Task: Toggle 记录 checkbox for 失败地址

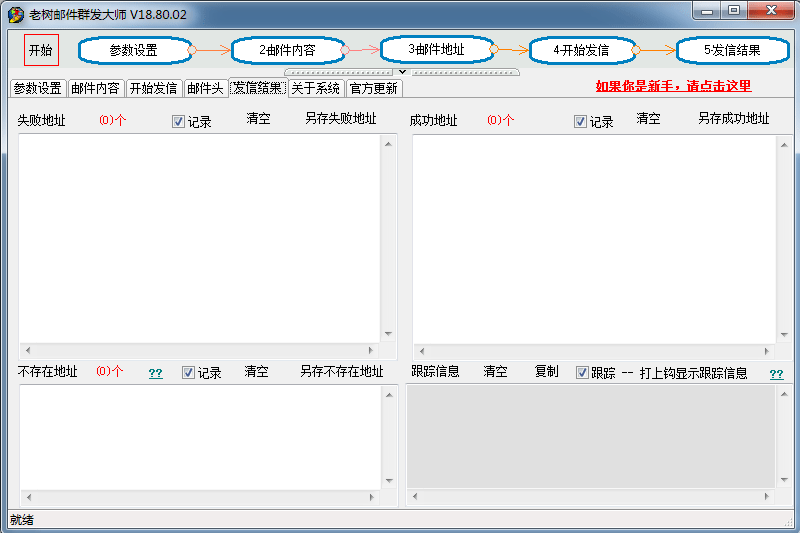Action: pyautogui.click(x=178, y=121)
